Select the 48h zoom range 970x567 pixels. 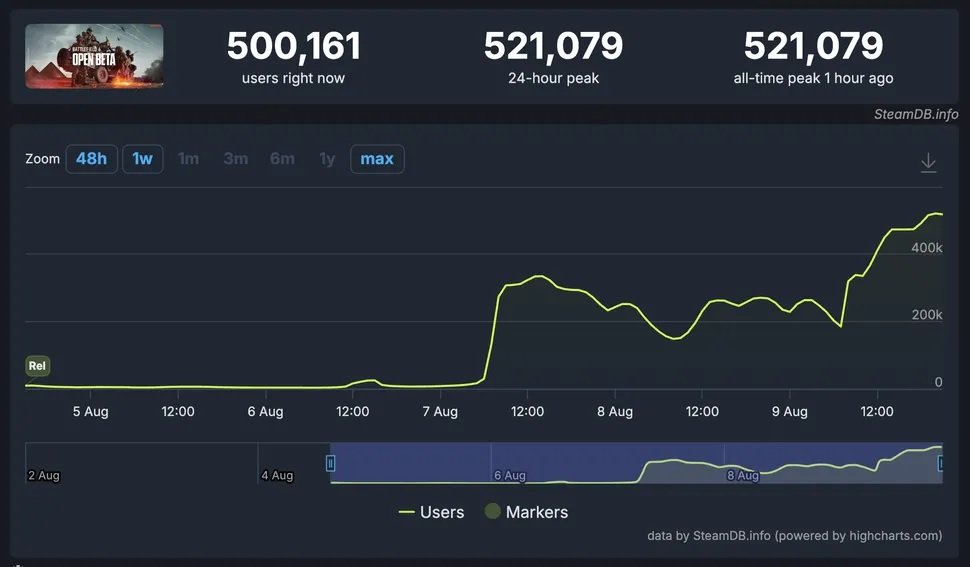[x=91, y=159]
